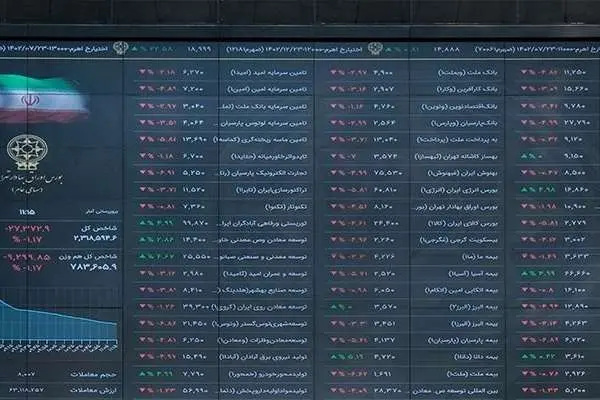
Task: Click price ۷۵,۵۳۰ in بهنوش ایران row
Action: pos(388,173)
